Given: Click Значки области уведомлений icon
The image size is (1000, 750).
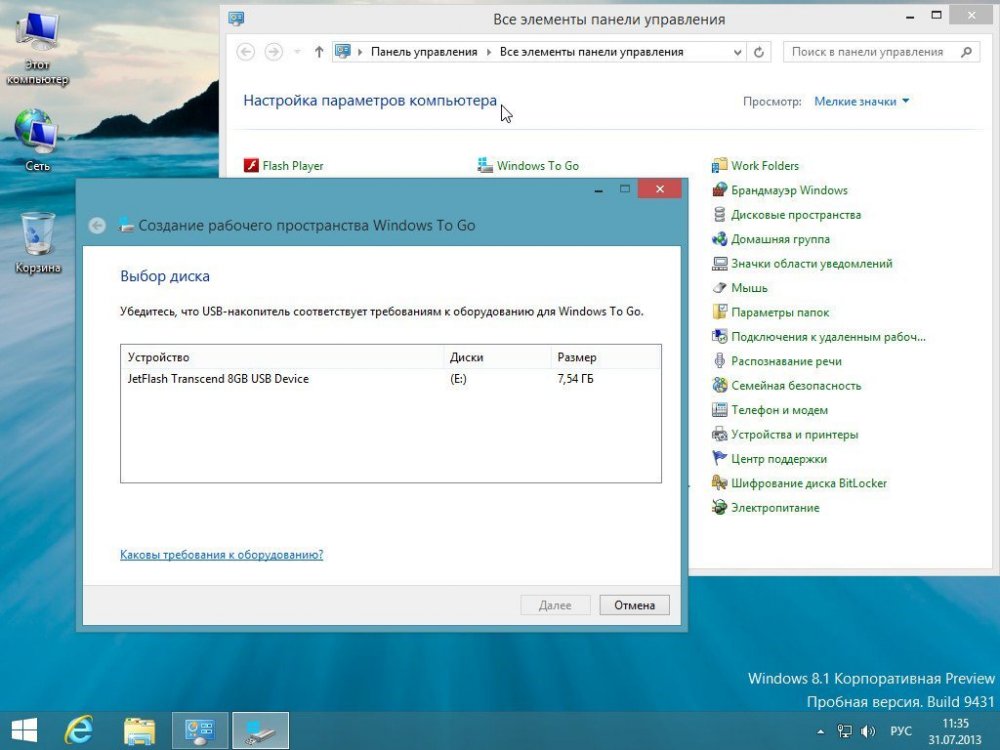Looking at the screenshot, I should 719,263.
